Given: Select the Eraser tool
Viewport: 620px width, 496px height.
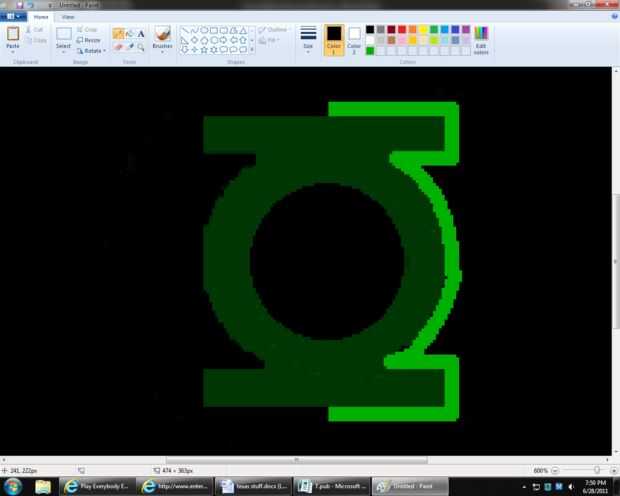Looking at the screenshot, I should [x=118, y=47].
